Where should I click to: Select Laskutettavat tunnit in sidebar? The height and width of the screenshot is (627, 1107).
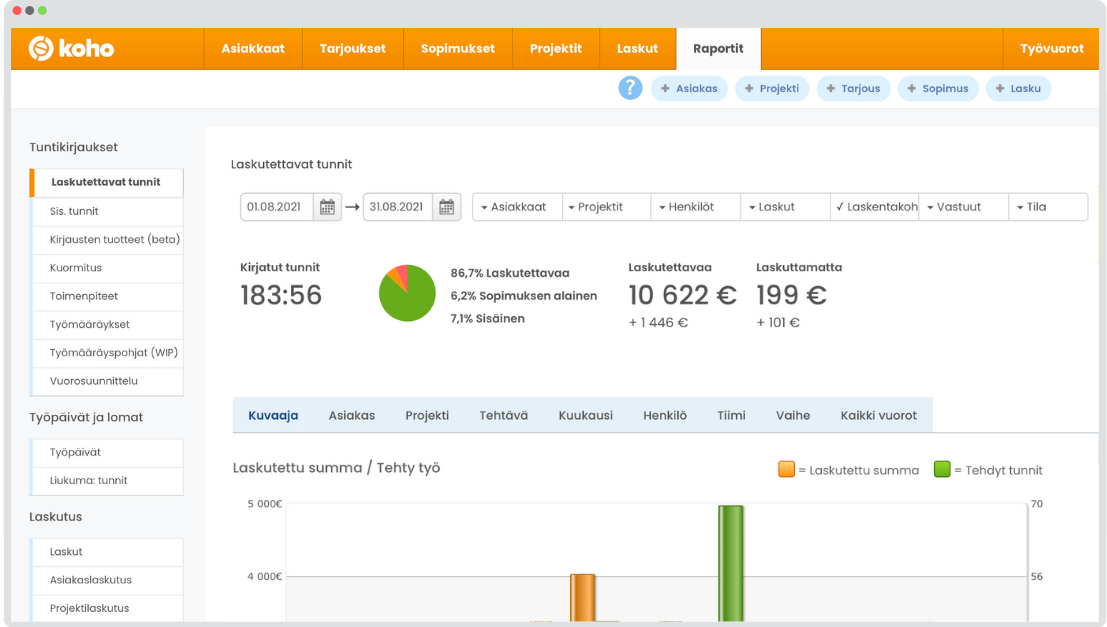pyautogui.click(x=107, y=182)
